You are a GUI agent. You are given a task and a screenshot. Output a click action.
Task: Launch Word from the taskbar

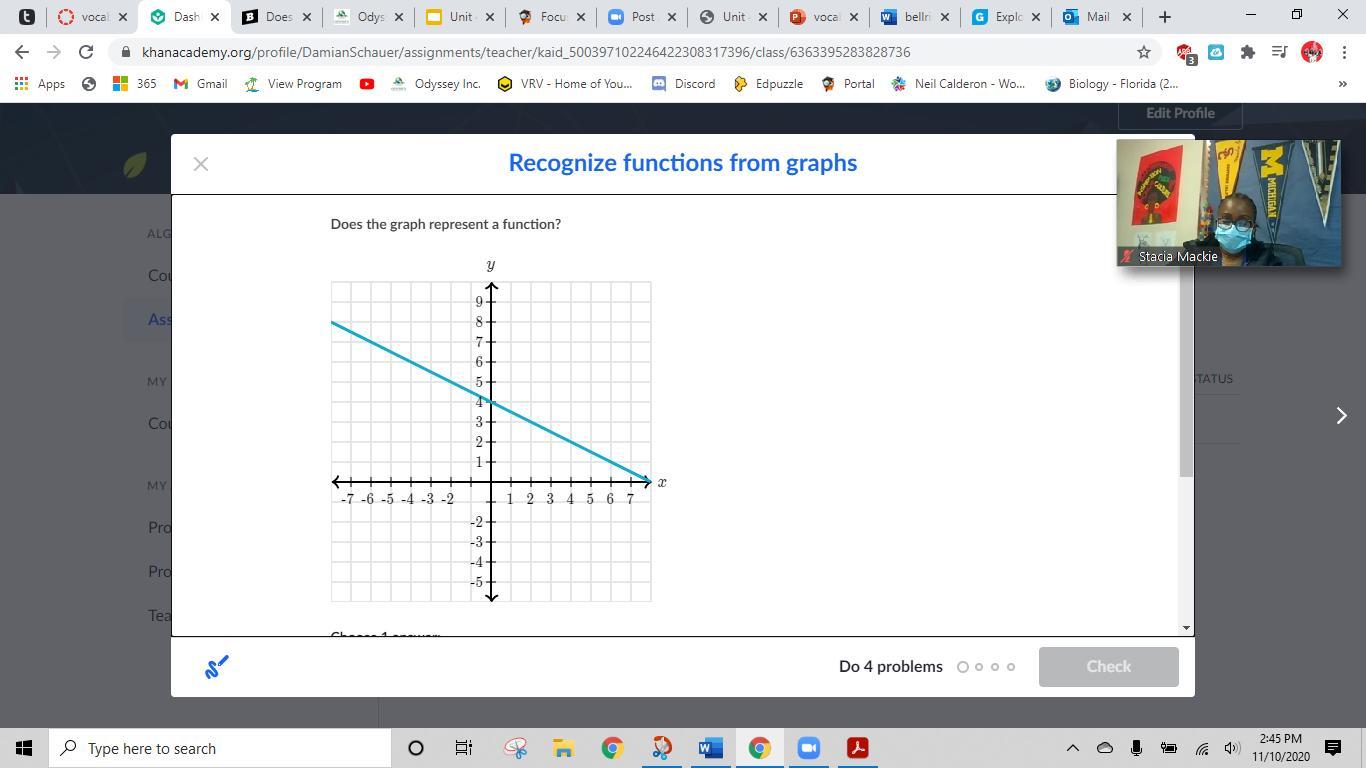(x=710, y=748)
